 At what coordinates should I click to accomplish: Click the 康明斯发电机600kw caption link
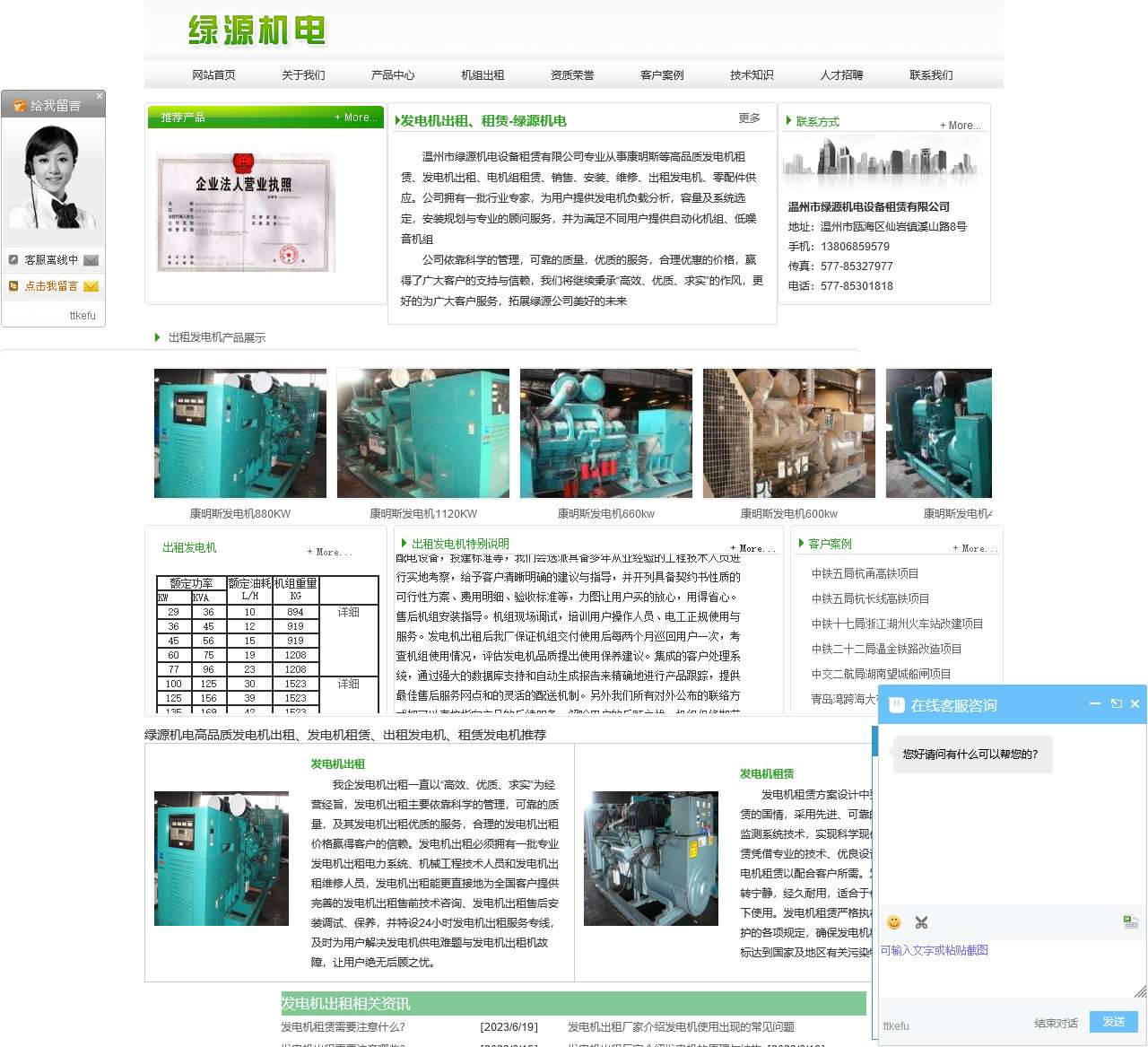(789, 514)
